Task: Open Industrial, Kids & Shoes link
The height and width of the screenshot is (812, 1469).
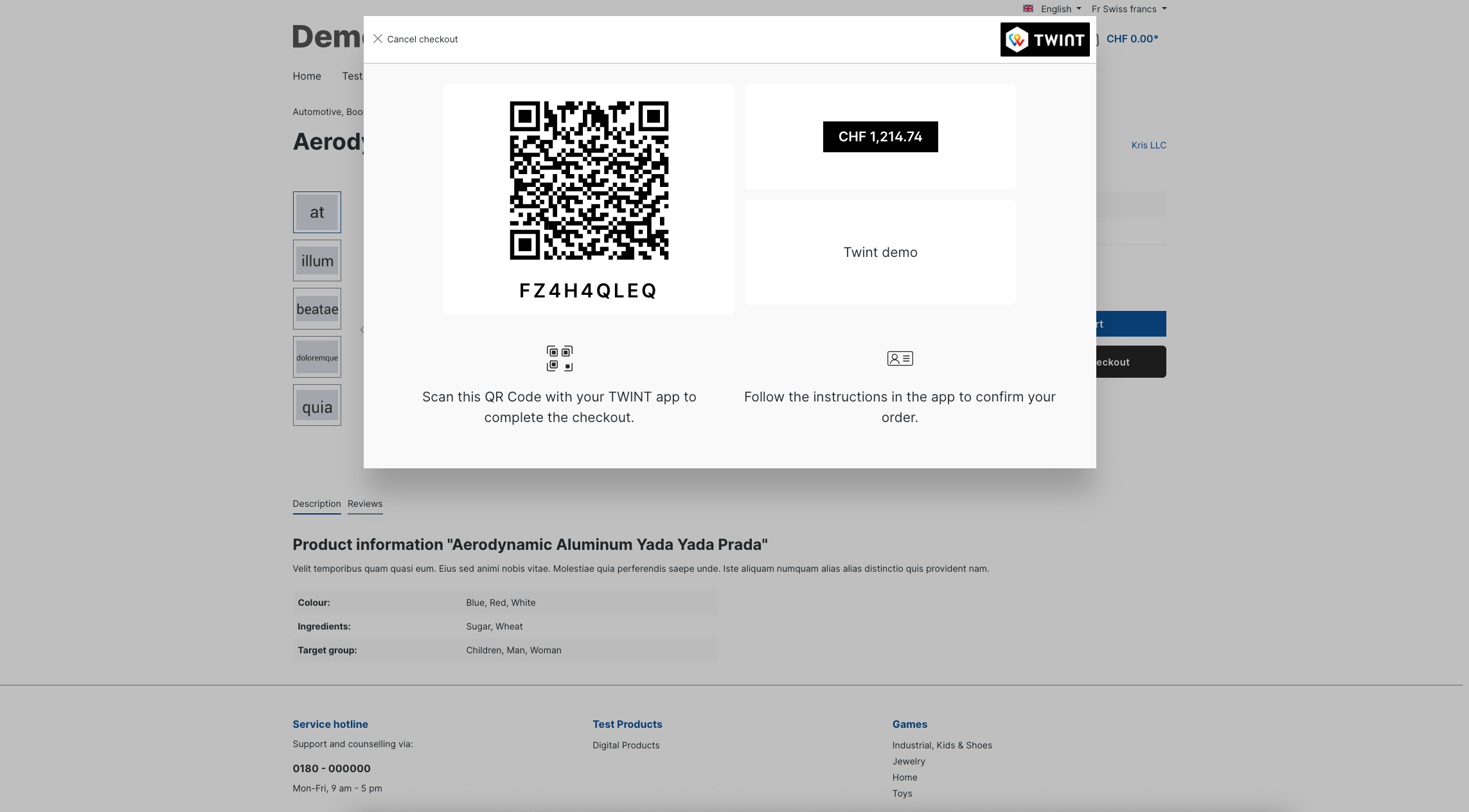Action: click(x=942, y=745)
